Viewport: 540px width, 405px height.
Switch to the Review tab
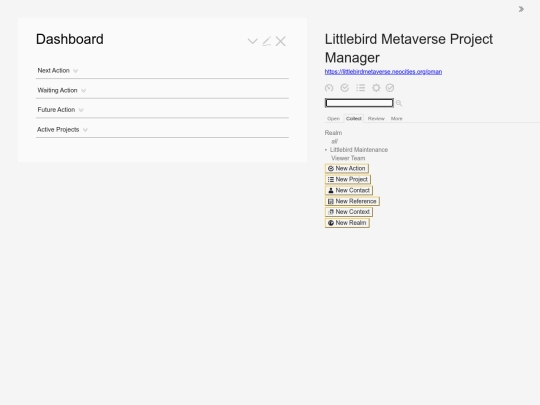(376, 118)
